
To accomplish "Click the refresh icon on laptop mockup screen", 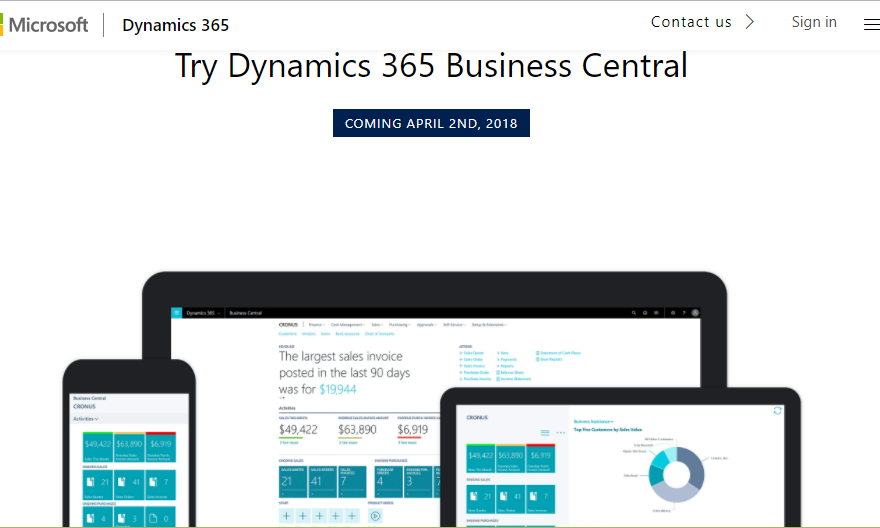I will 777,411.
